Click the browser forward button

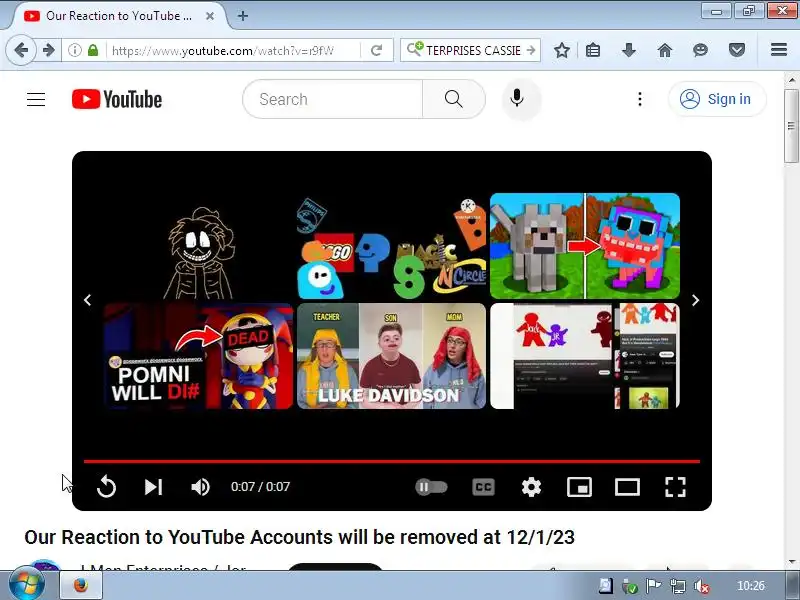[x=48, y=50]
